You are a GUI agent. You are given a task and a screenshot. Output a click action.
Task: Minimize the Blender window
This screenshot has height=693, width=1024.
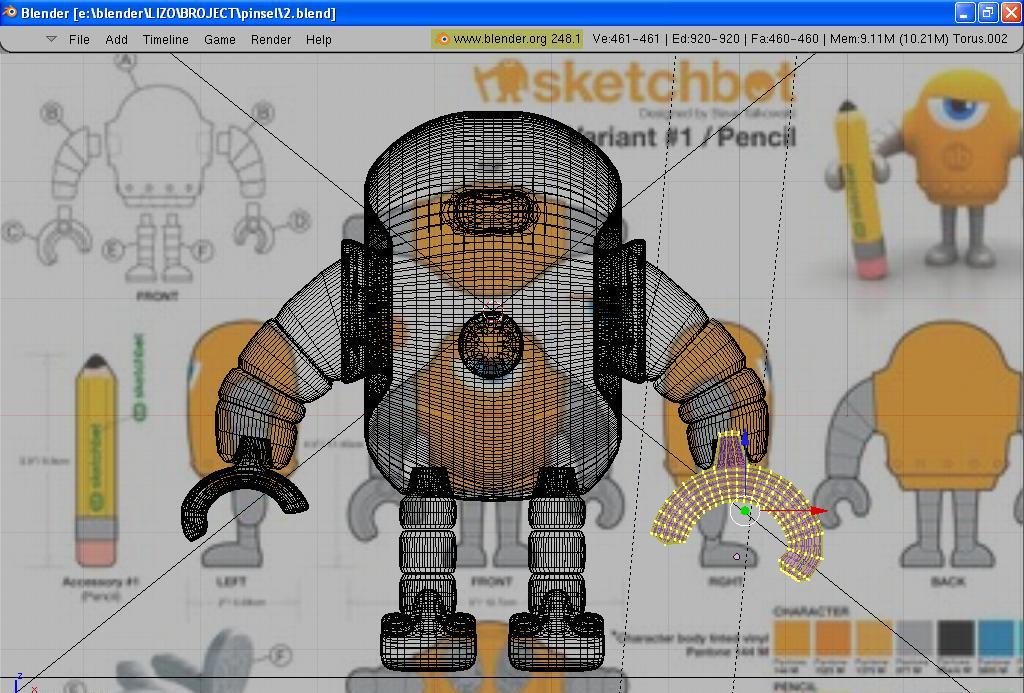tap(965, 12)
